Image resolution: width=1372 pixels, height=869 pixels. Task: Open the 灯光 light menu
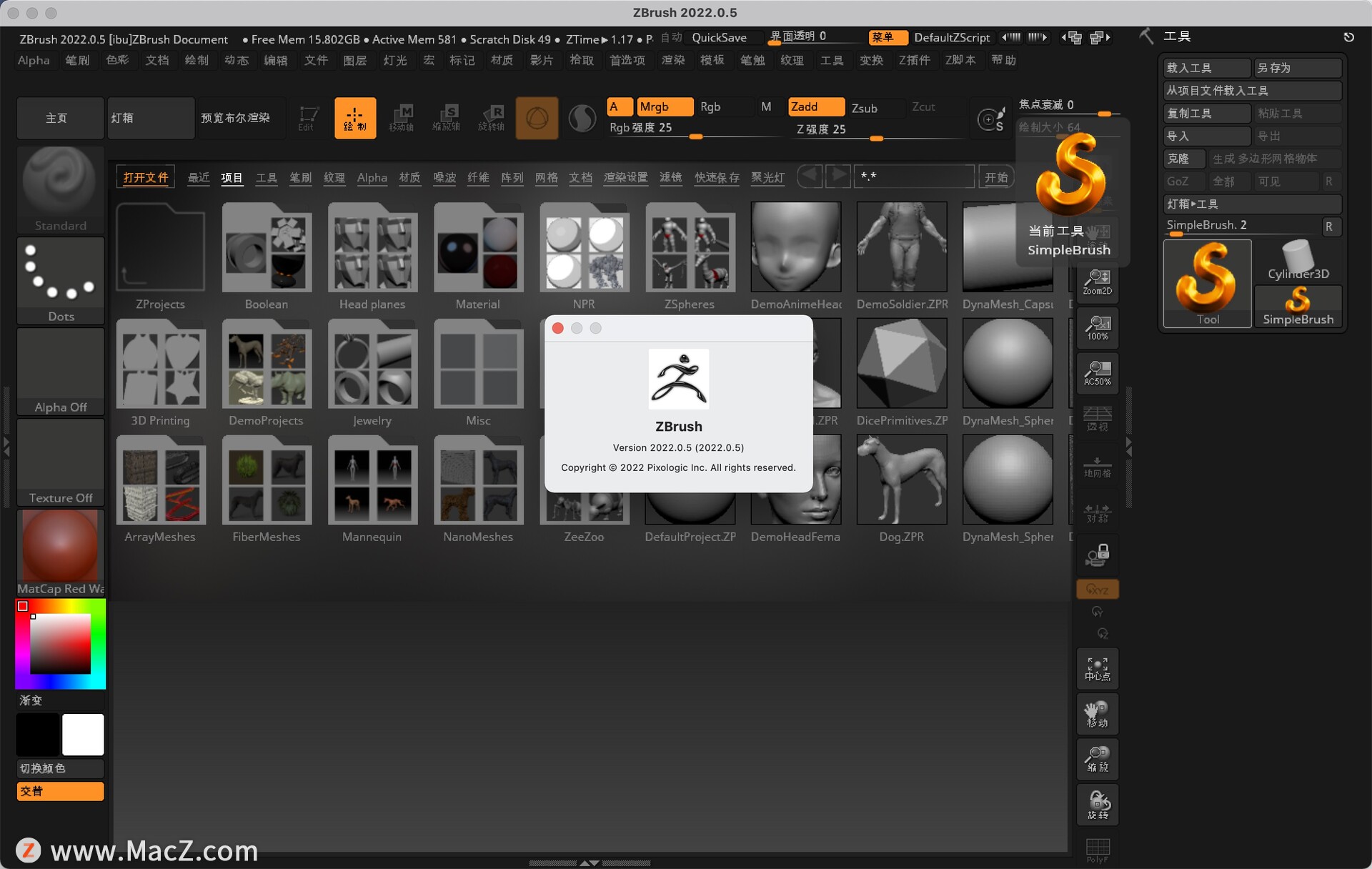tap(394, 60)
